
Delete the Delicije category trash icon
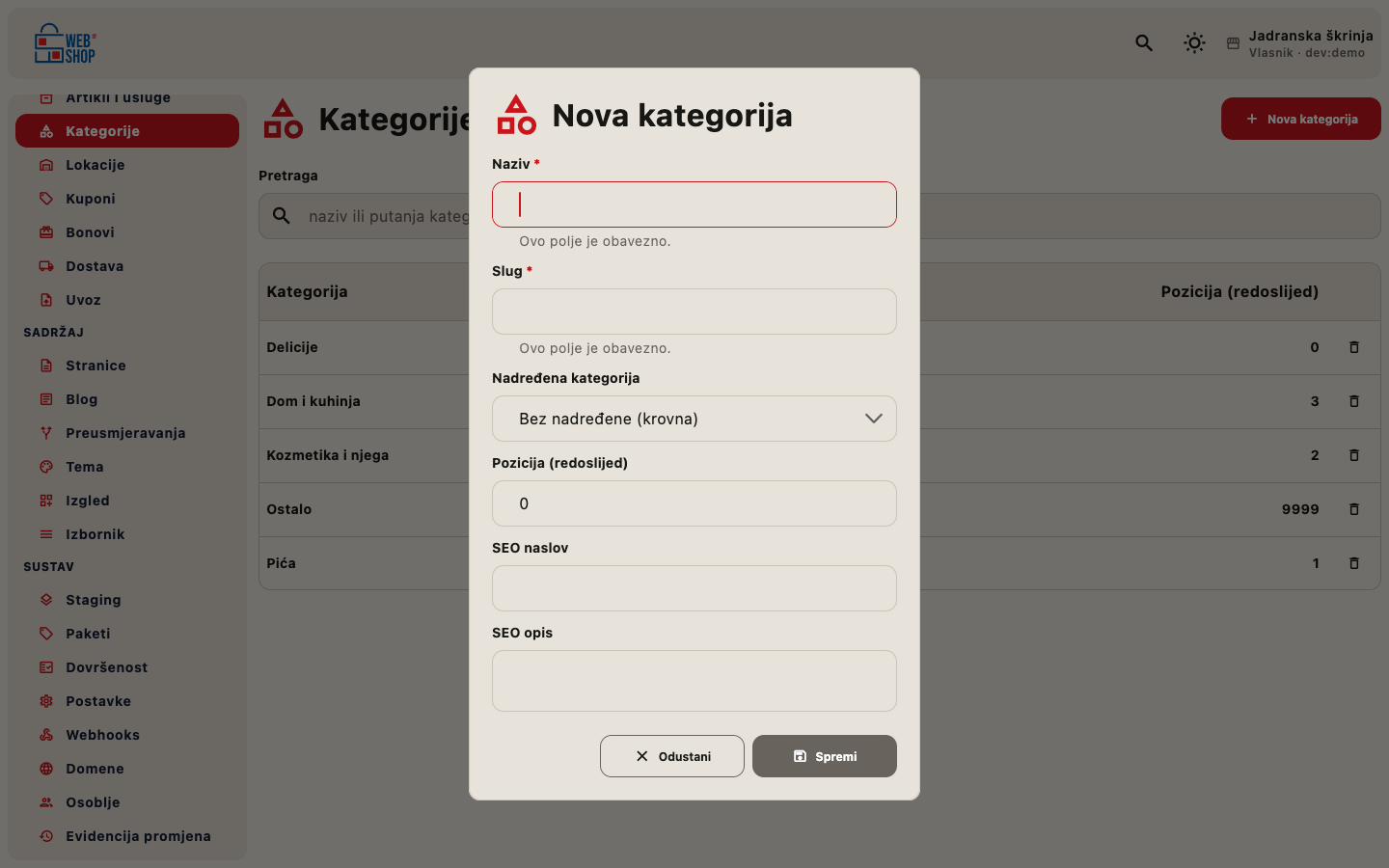[1354, 347]
